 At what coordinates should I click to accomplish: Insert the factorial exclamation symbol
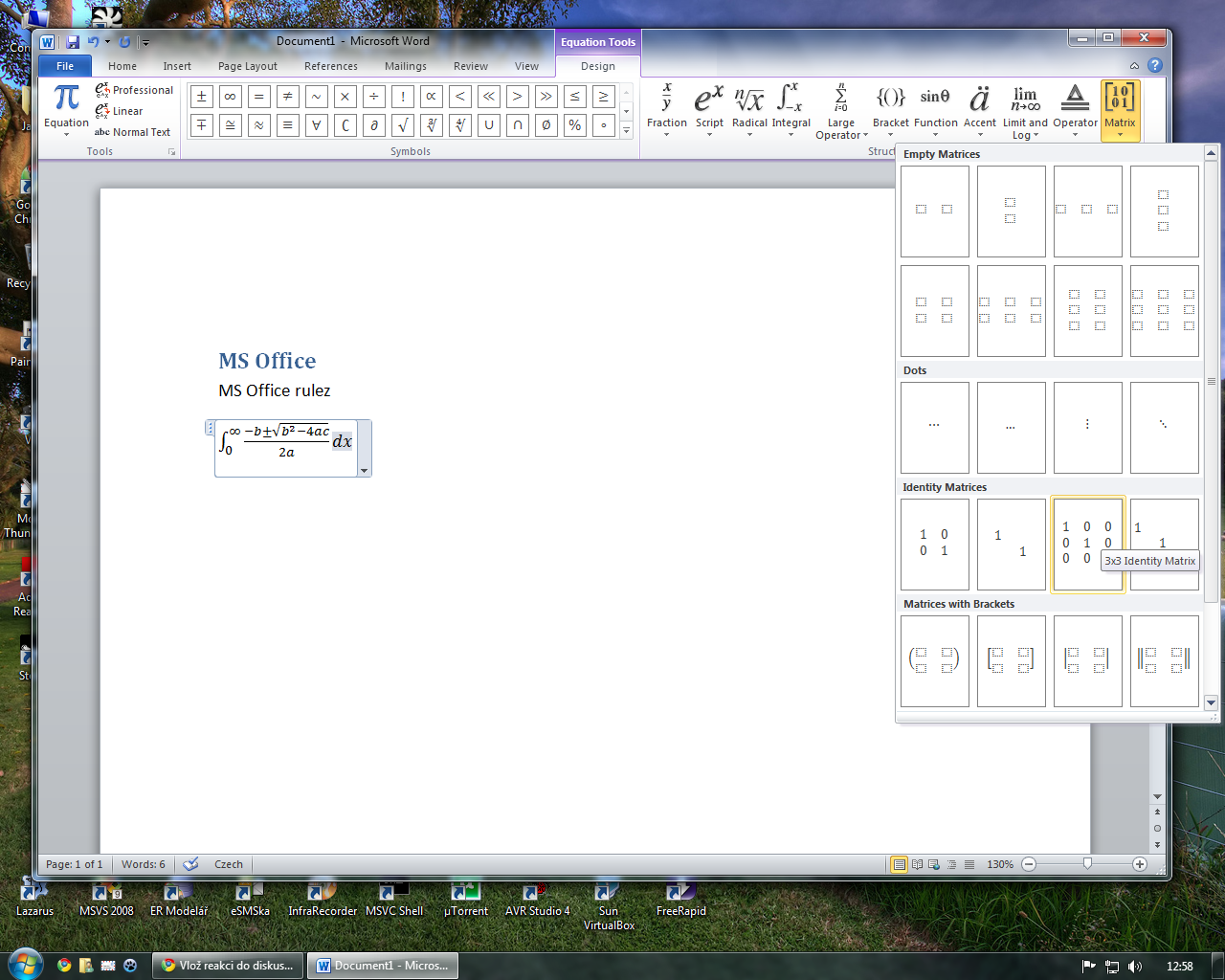click(x=403, y=97)
